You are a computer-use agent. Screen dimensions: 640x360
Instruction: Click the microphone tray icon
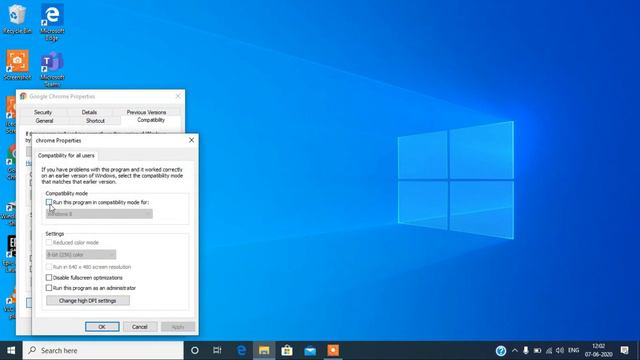[x=526, y=351]
